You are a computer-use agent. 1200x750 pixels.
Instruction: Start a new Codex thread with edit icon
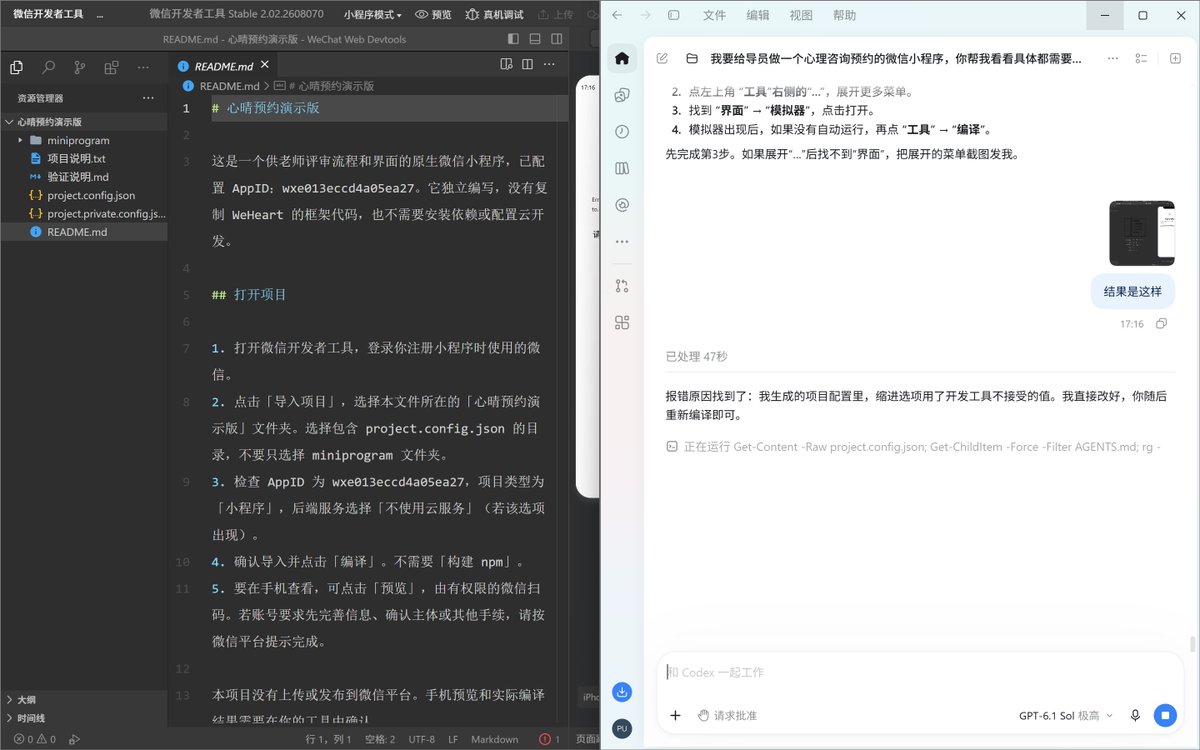click(662, 58)
